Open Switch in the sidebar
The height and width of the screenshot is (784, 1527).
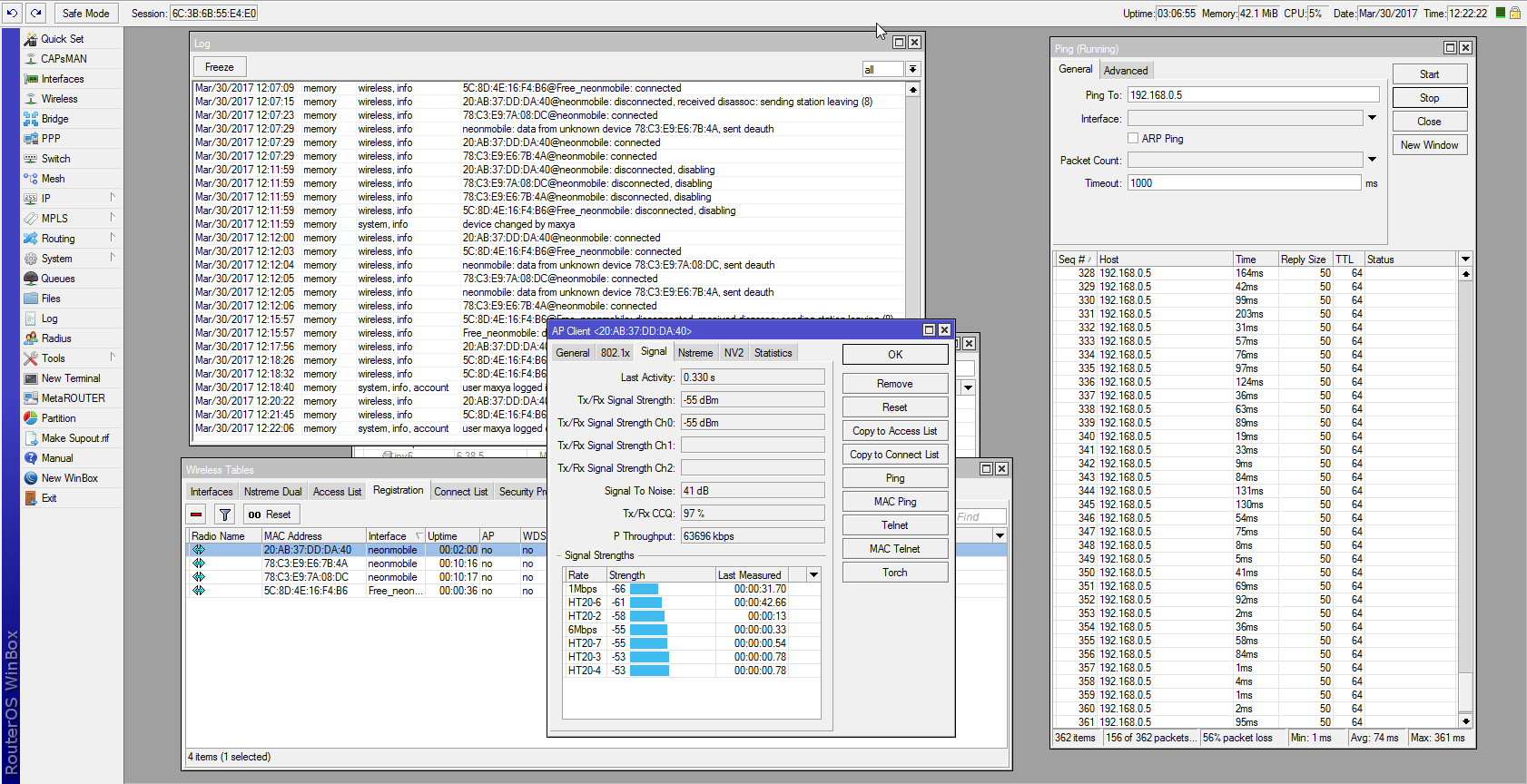[x=55, y=159]
